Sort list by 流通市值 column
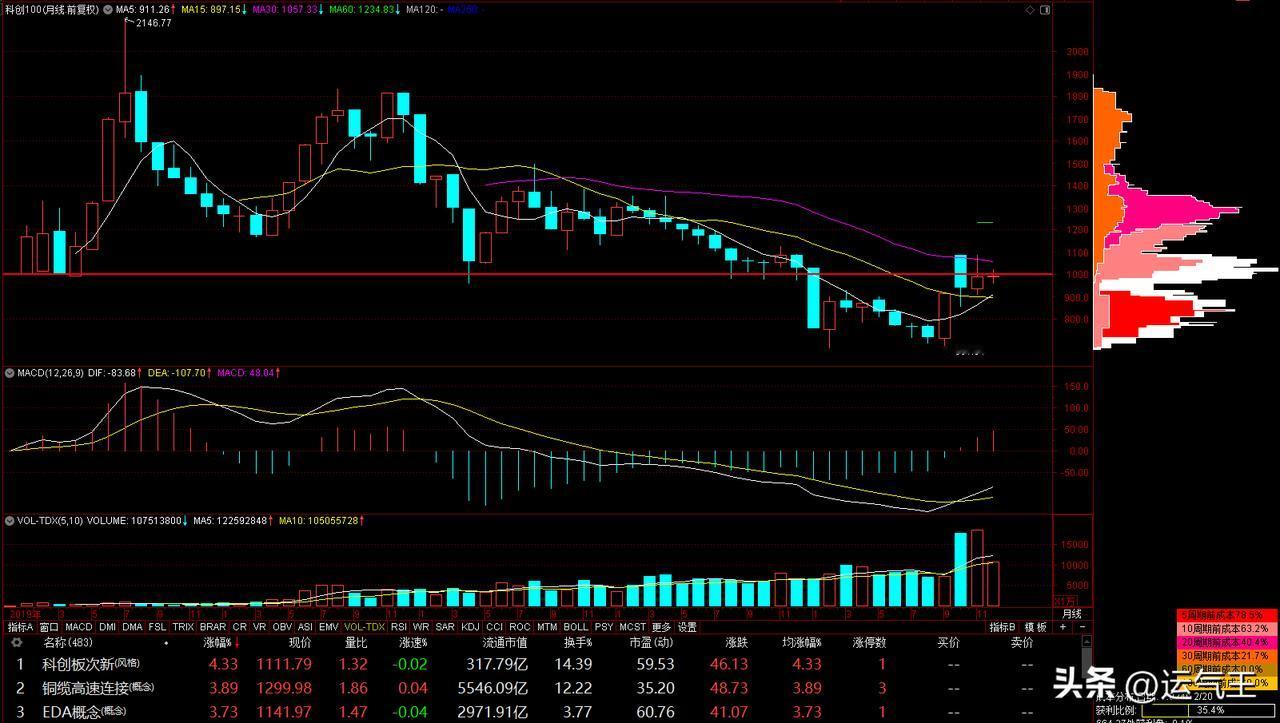Viewport: 1280px width, 723px height. tap(504, 642)
